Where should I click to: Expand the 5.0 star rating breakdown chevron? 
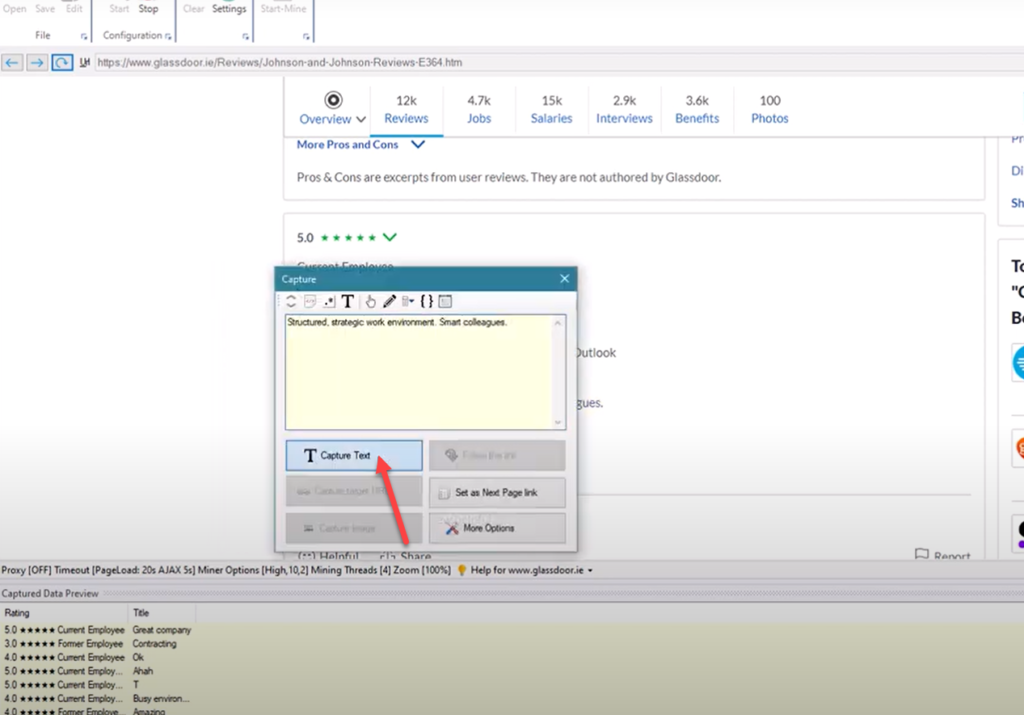pyautogui.click(x=389, y=238)
